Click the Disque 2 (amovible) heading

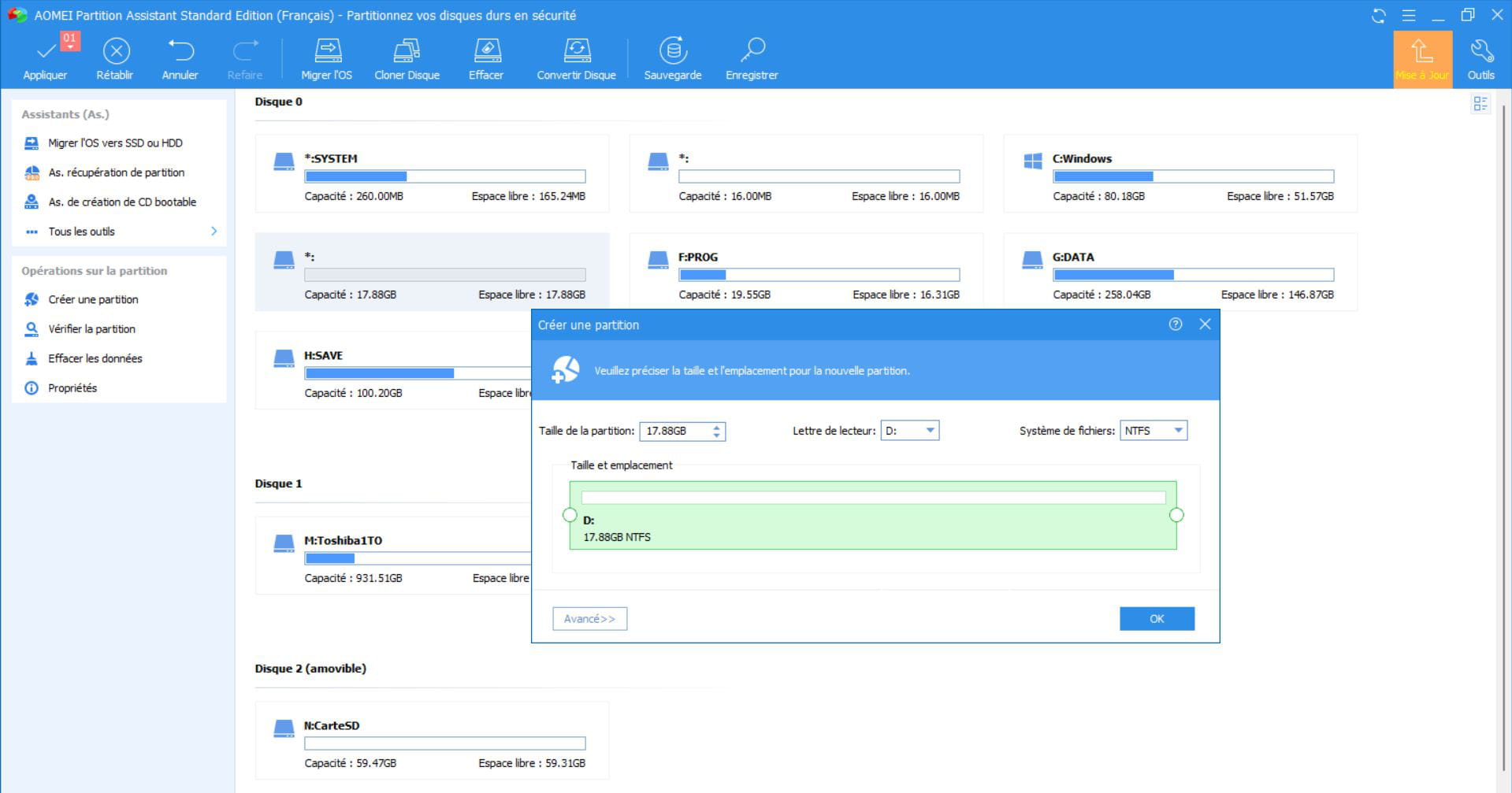(310, 669)
